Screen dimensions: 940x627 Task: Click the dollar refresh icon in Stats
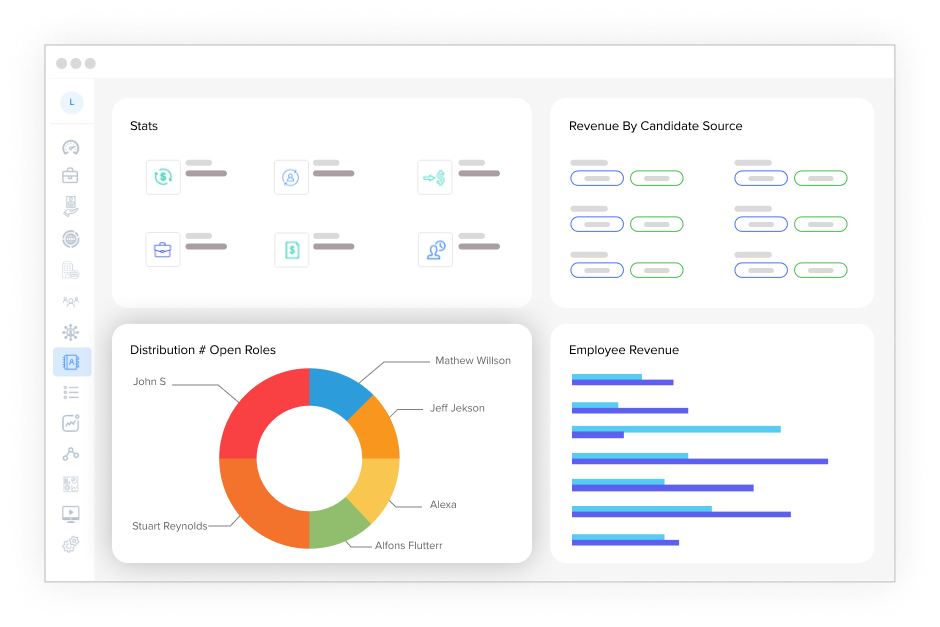(163, 177)
